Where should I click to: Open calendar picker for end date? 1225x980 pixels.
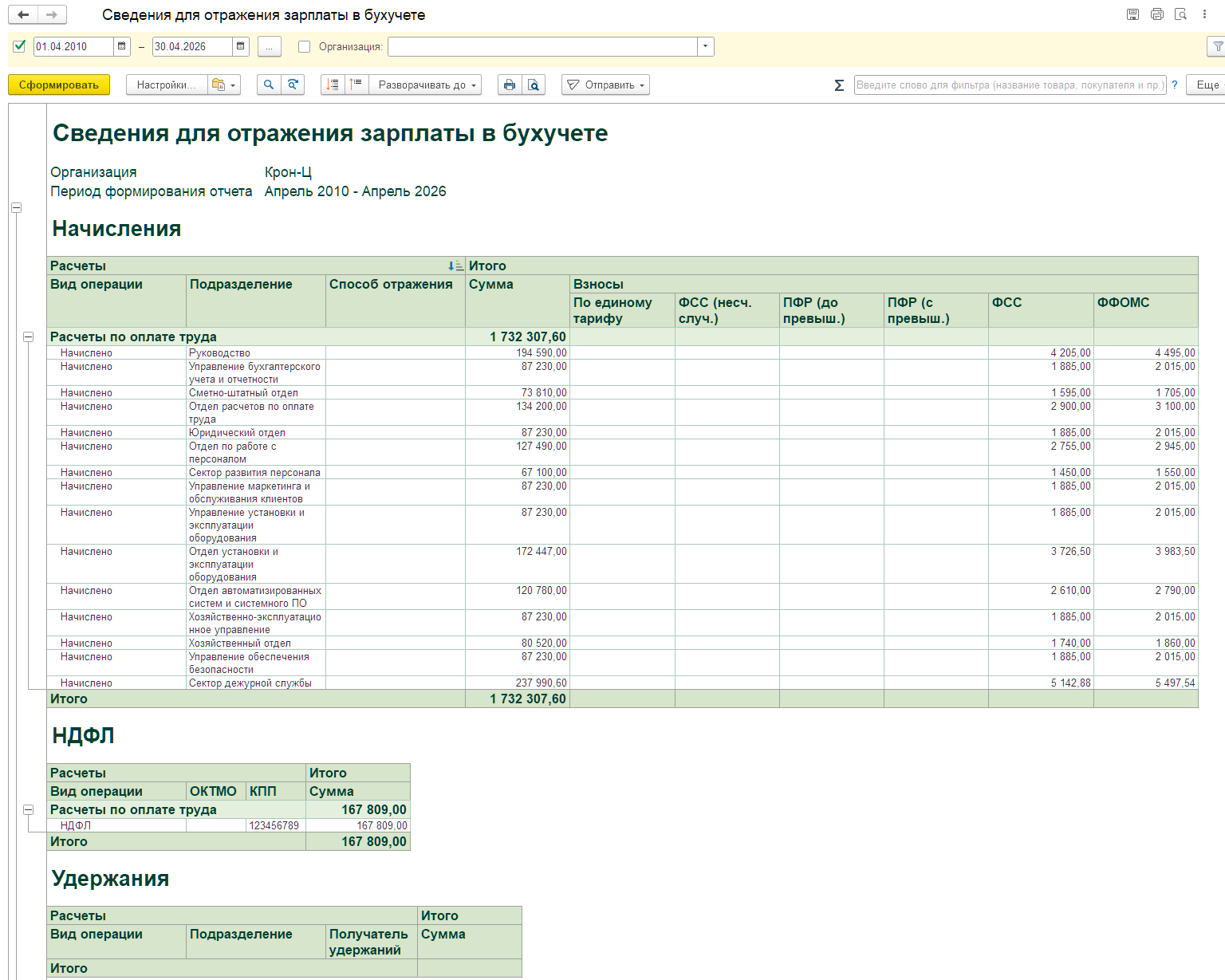pyautogui.click(x=240, y=46)
